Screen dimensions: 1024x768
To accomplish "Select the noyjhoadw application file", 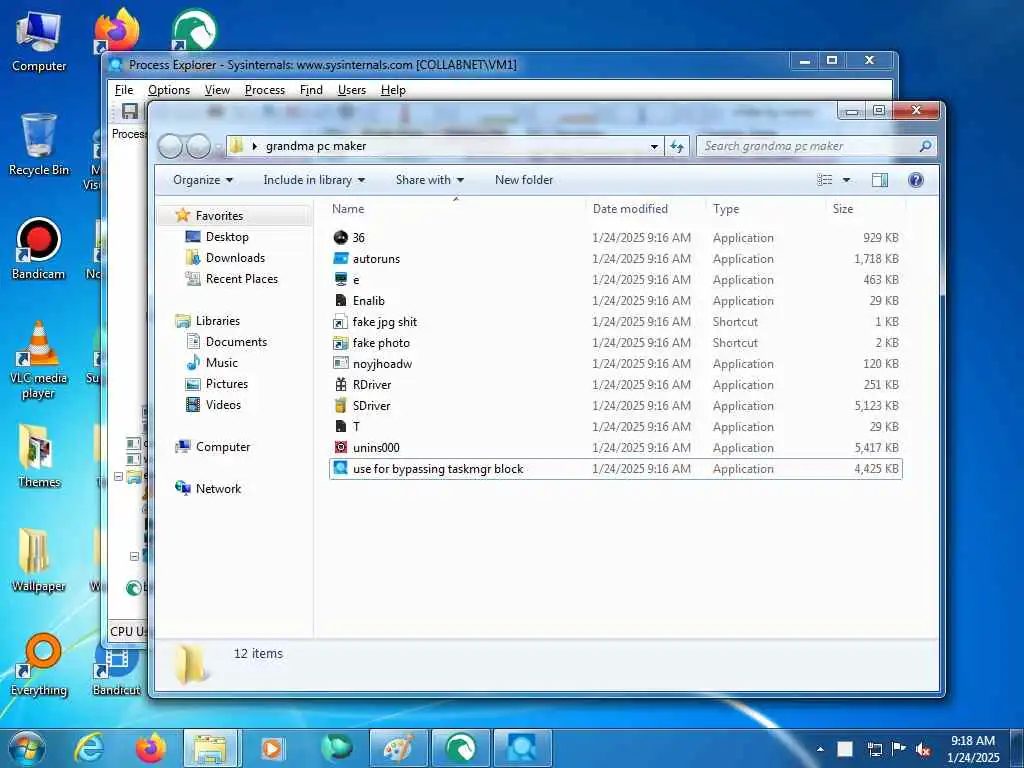I will click(615, 364).
